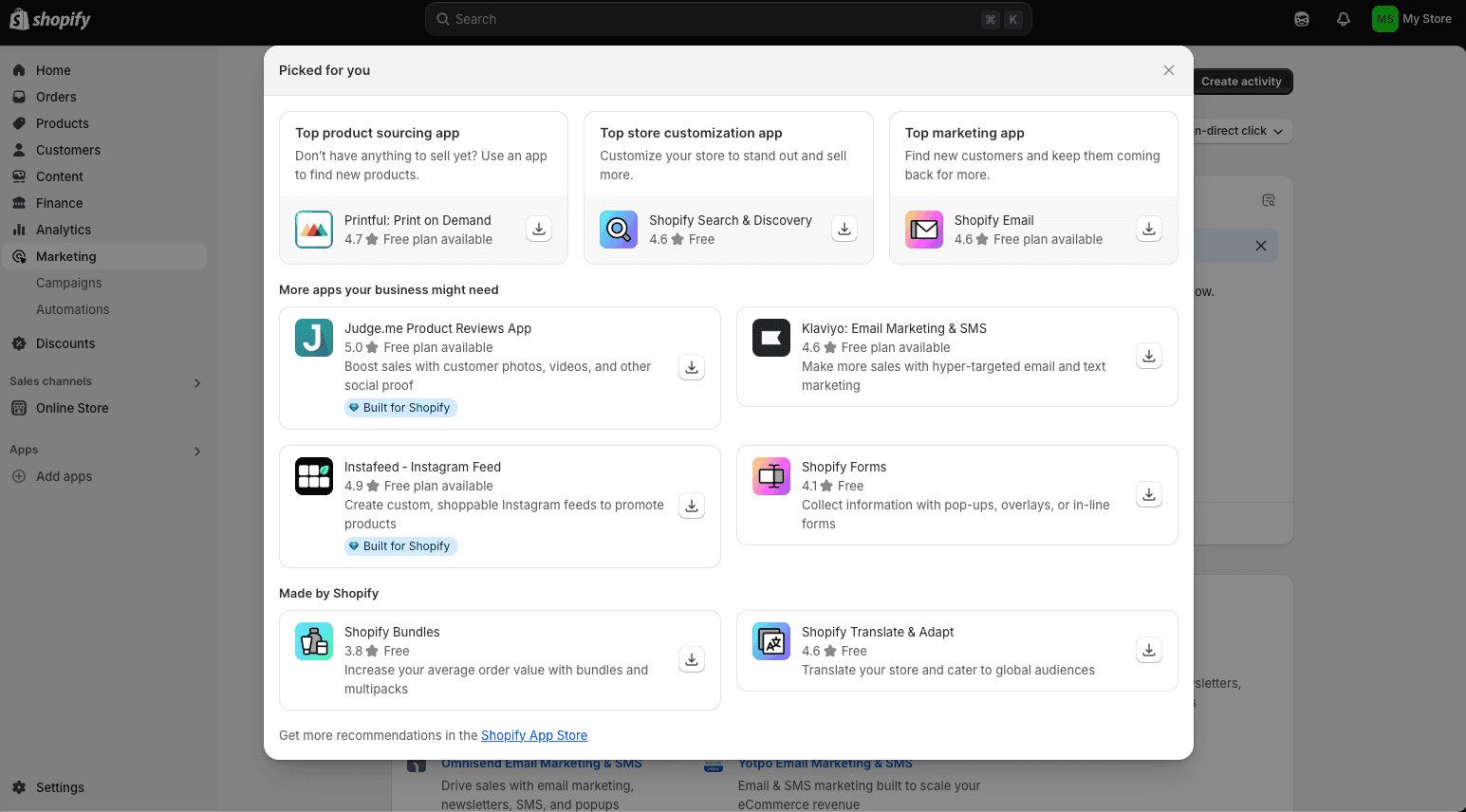
Task: Install Printful: Print on Demand app
Action: point(539,229)
